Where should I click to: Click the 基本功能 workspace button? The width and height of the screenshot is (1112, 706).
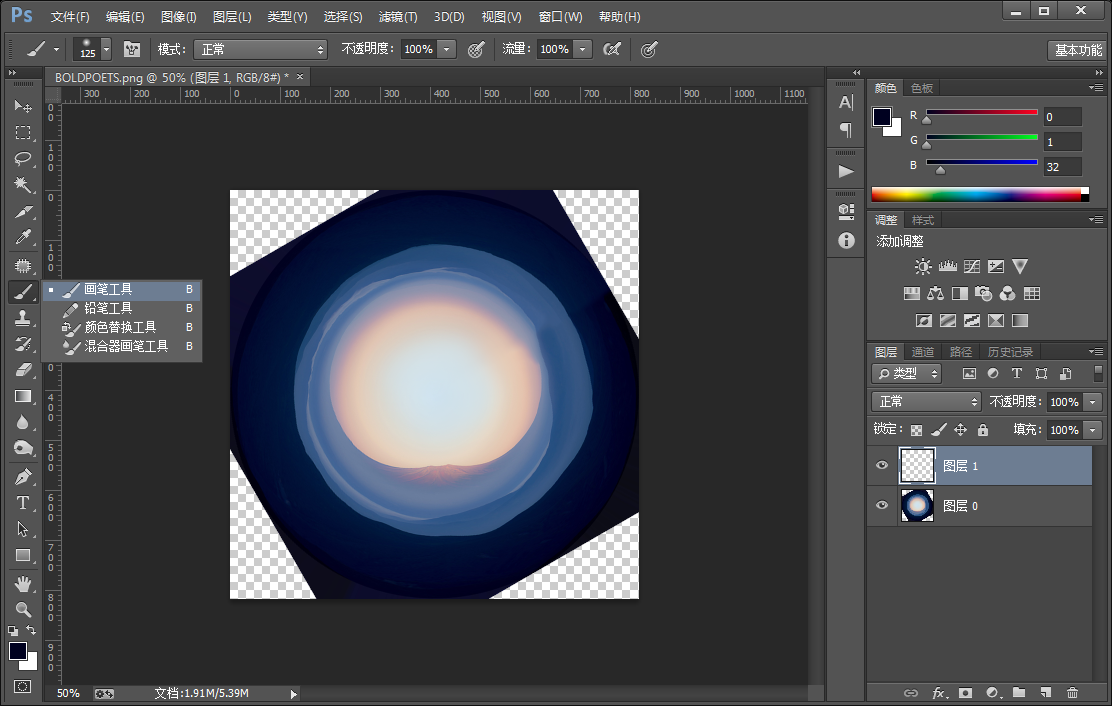1077,50
